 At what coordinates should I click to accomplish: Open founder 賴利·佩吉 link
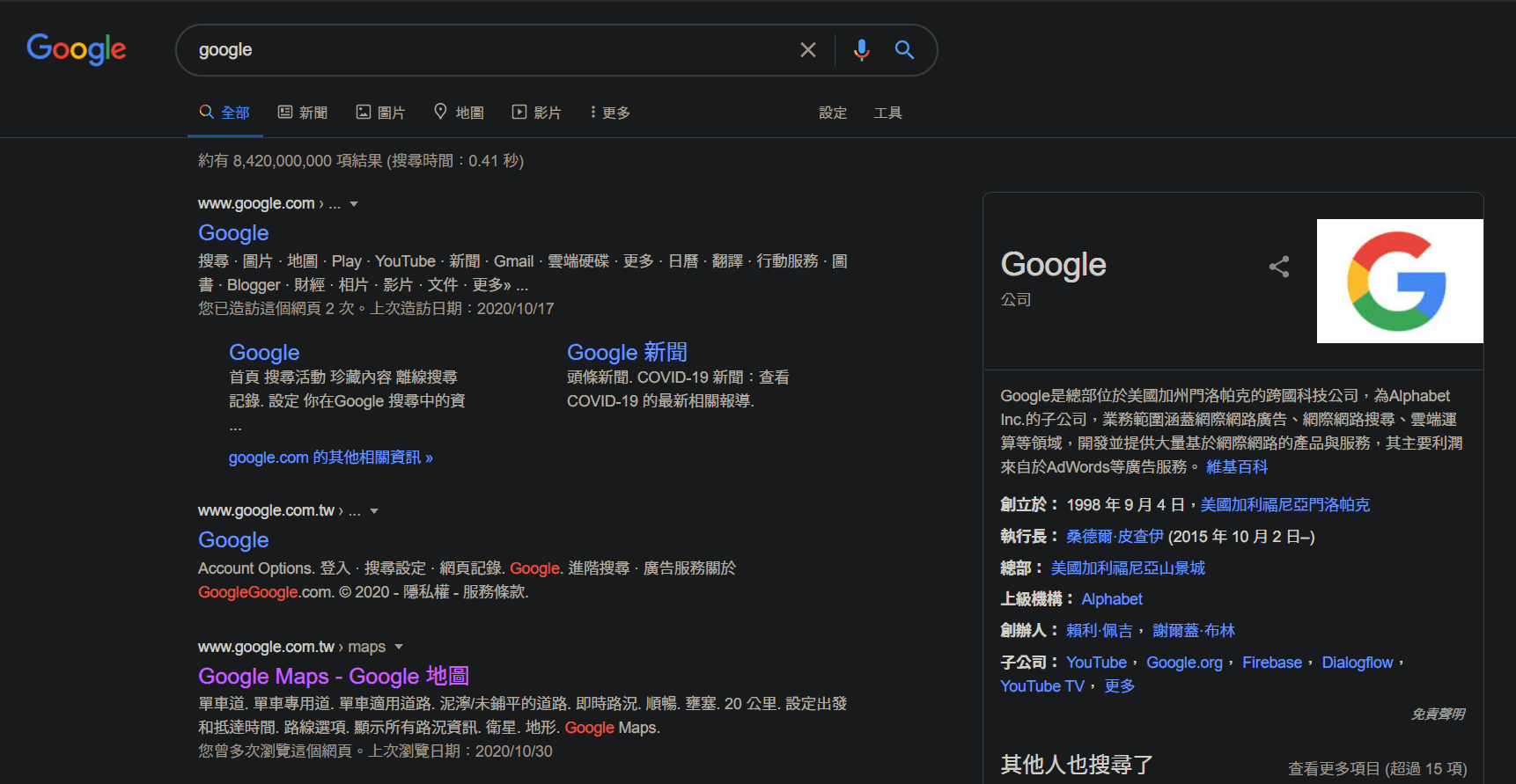tap(1100, 631)
